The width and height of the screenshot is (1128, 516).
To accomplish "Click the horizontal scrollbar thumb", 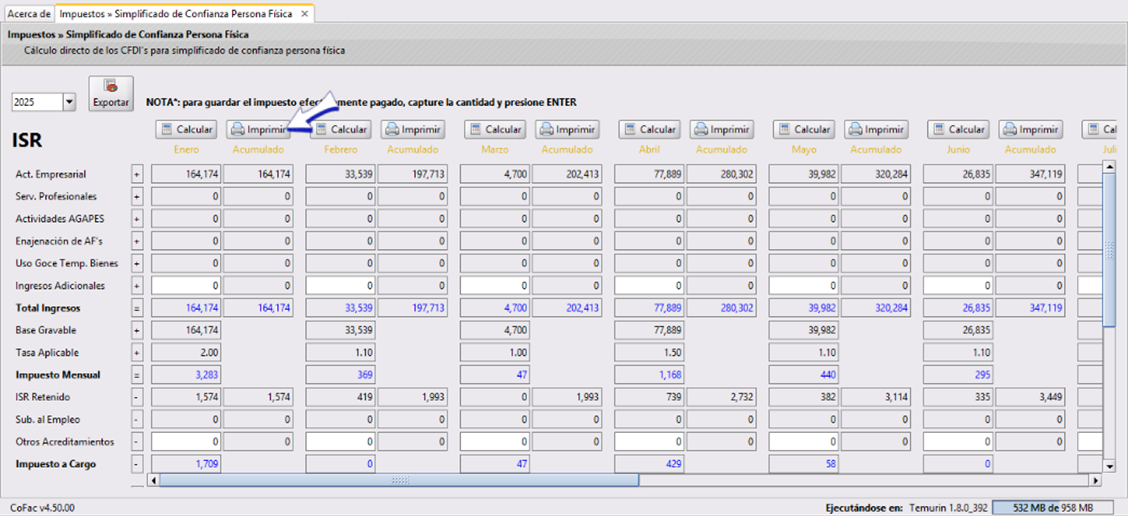I will click(x=399, y=480).
